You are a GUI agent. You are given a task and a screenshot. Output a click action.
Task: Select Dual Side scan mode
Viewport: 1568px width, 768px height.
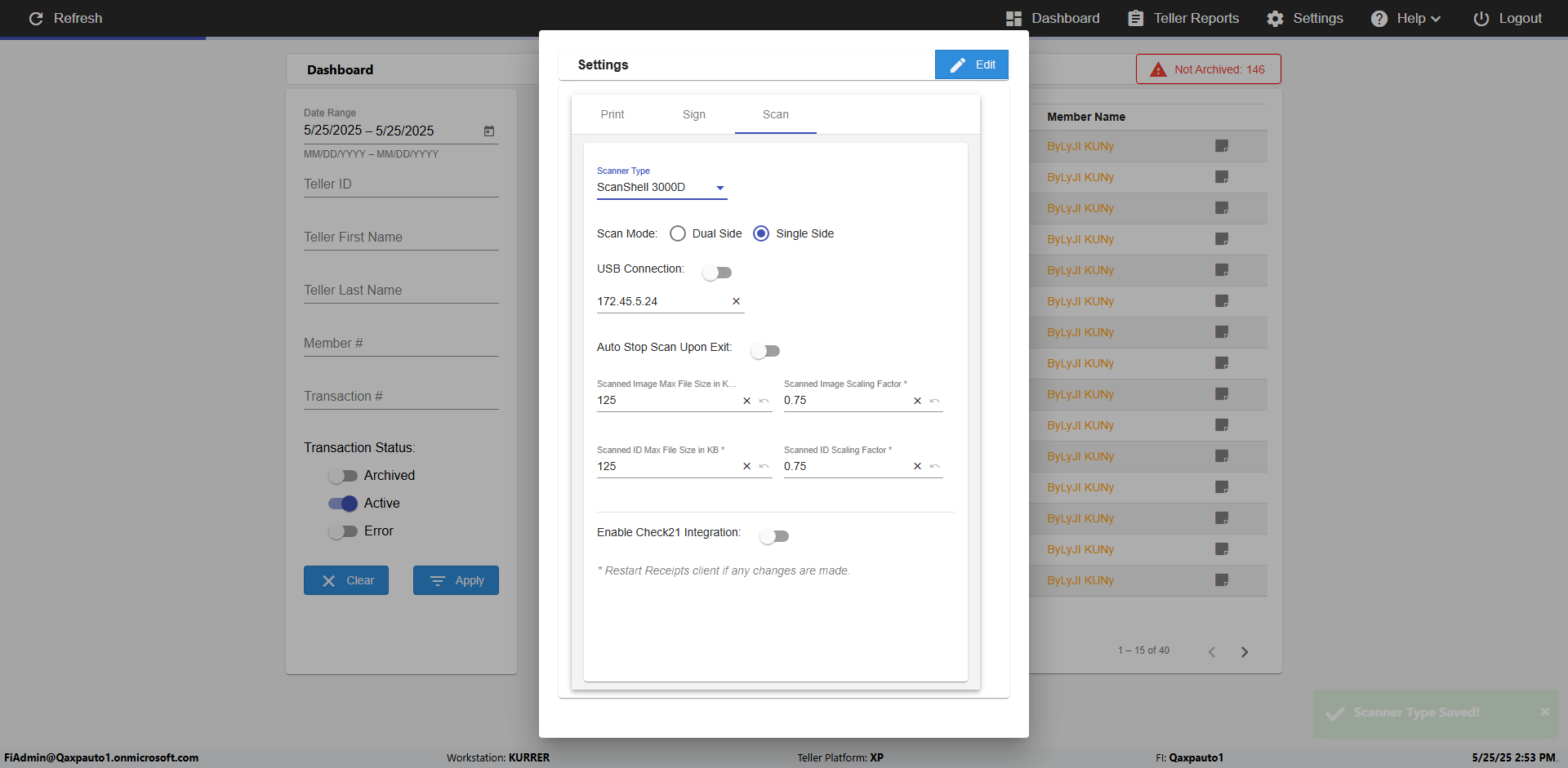678,233
